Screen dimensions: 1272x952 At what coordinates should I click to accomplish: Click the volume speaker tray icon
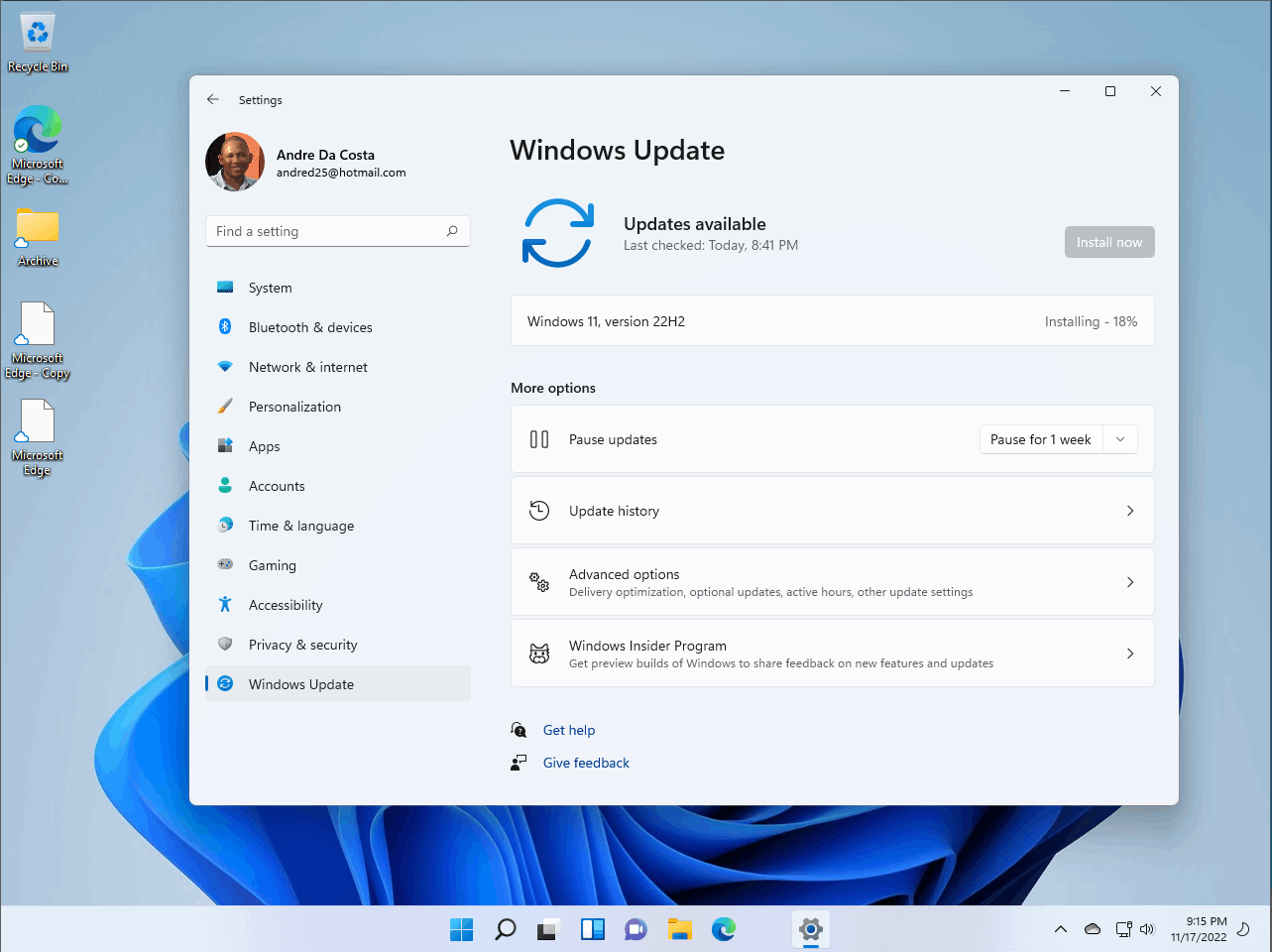click(x=1147, y=929)
